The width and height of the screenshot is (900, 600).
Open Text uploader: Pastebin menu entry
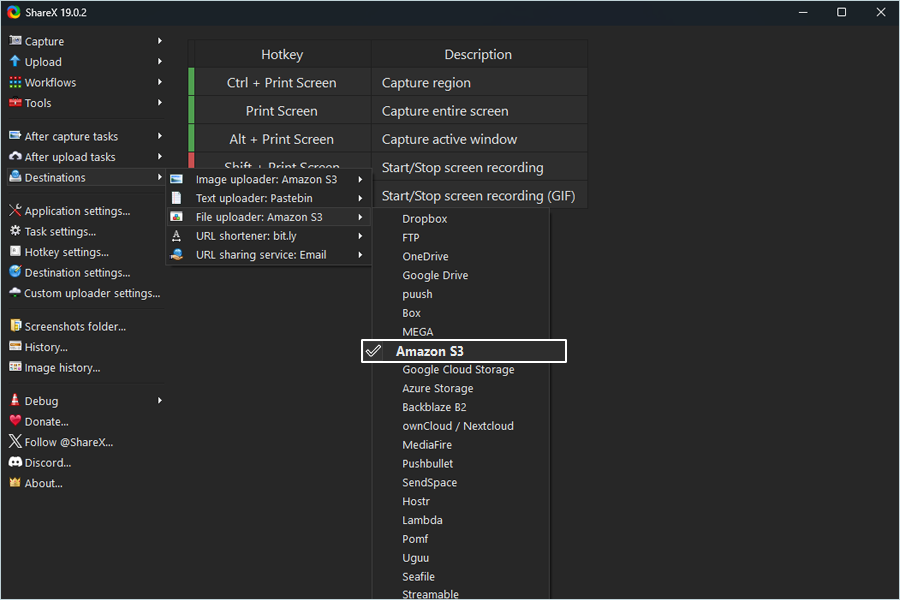[x=254, y=198]
